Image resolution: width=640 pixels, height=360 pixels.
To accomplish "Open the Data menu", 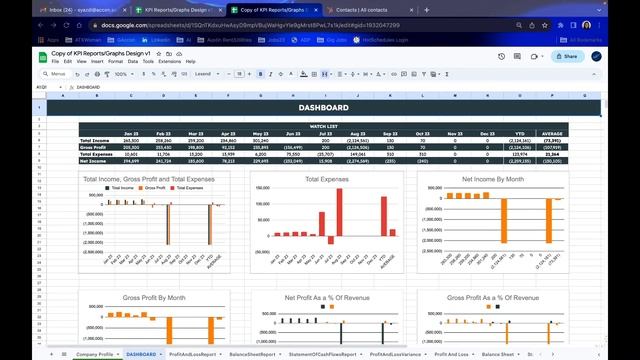I will tap(133, 62).
